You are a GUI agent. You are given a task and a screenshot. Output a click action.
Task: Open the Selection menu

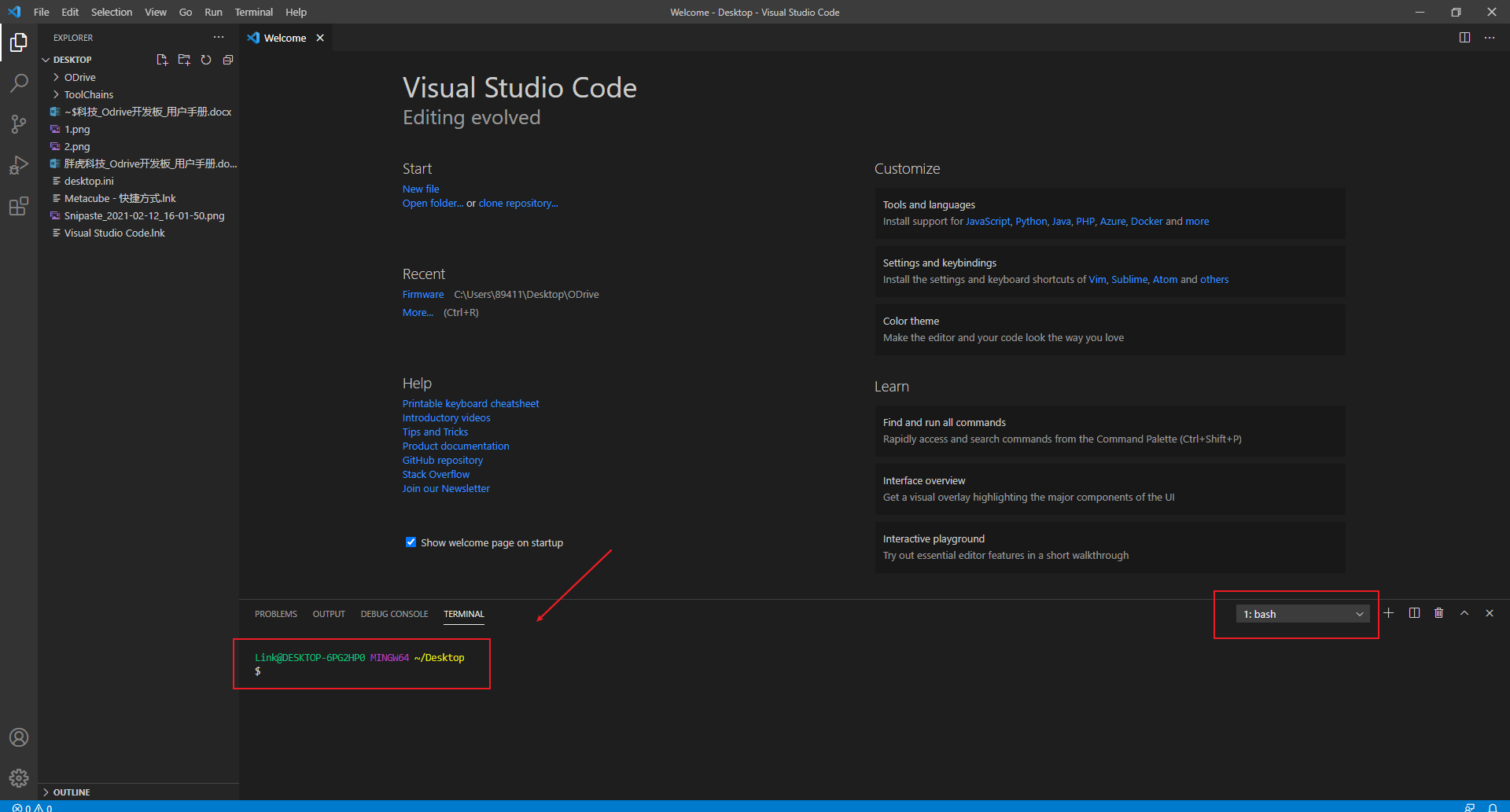click(x=112, y=12)
